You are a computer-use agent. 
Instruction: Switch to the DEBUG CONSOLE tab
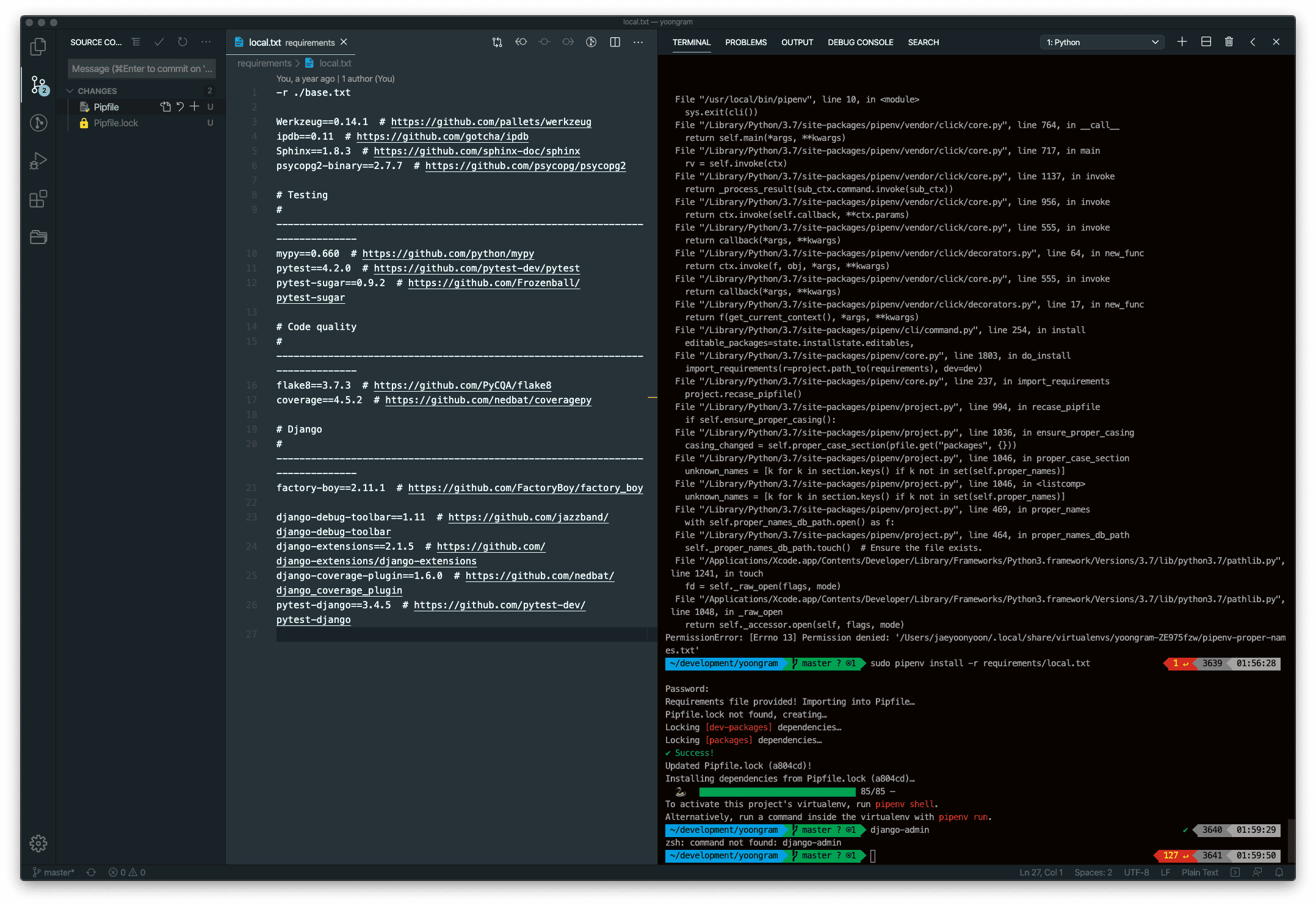[860, 42]
